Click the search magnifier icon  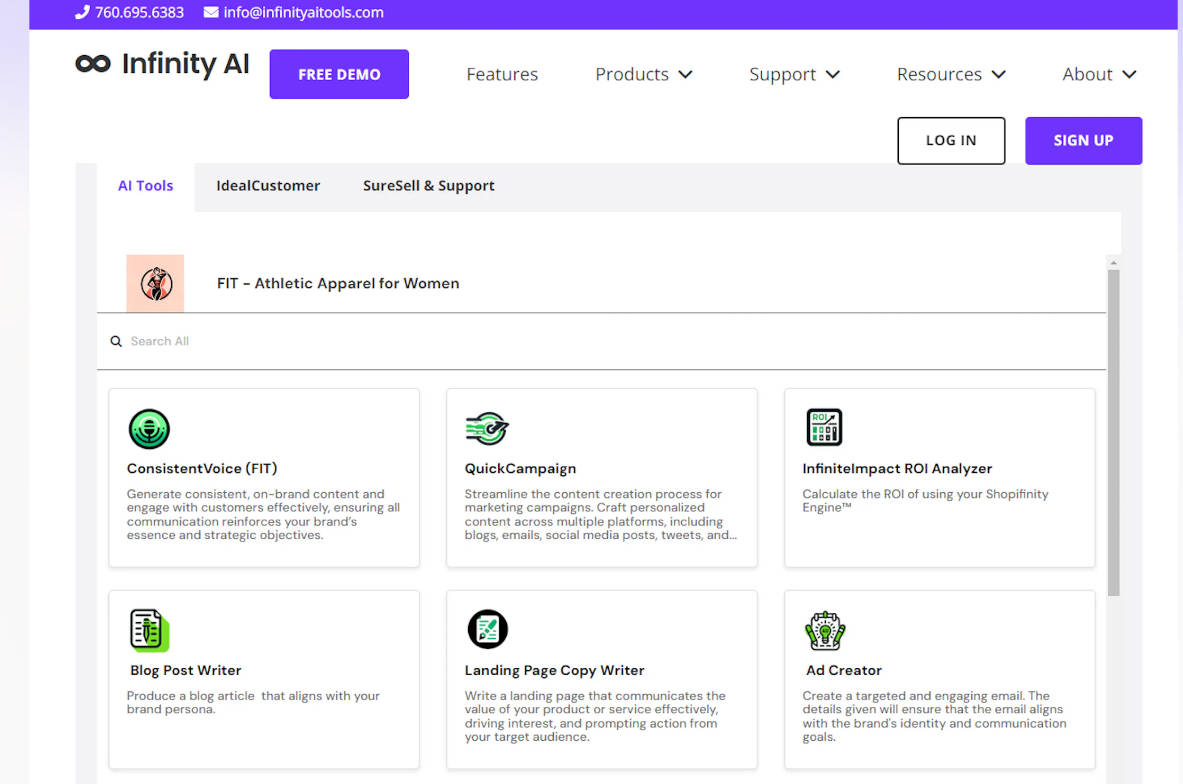pyautogui.click(x=116, y=341)
